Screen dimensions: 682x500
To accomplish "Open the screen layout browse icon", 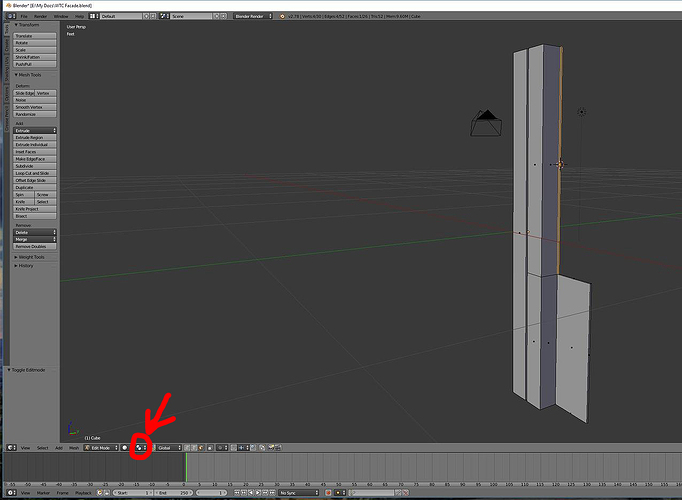I will (94, 16).
